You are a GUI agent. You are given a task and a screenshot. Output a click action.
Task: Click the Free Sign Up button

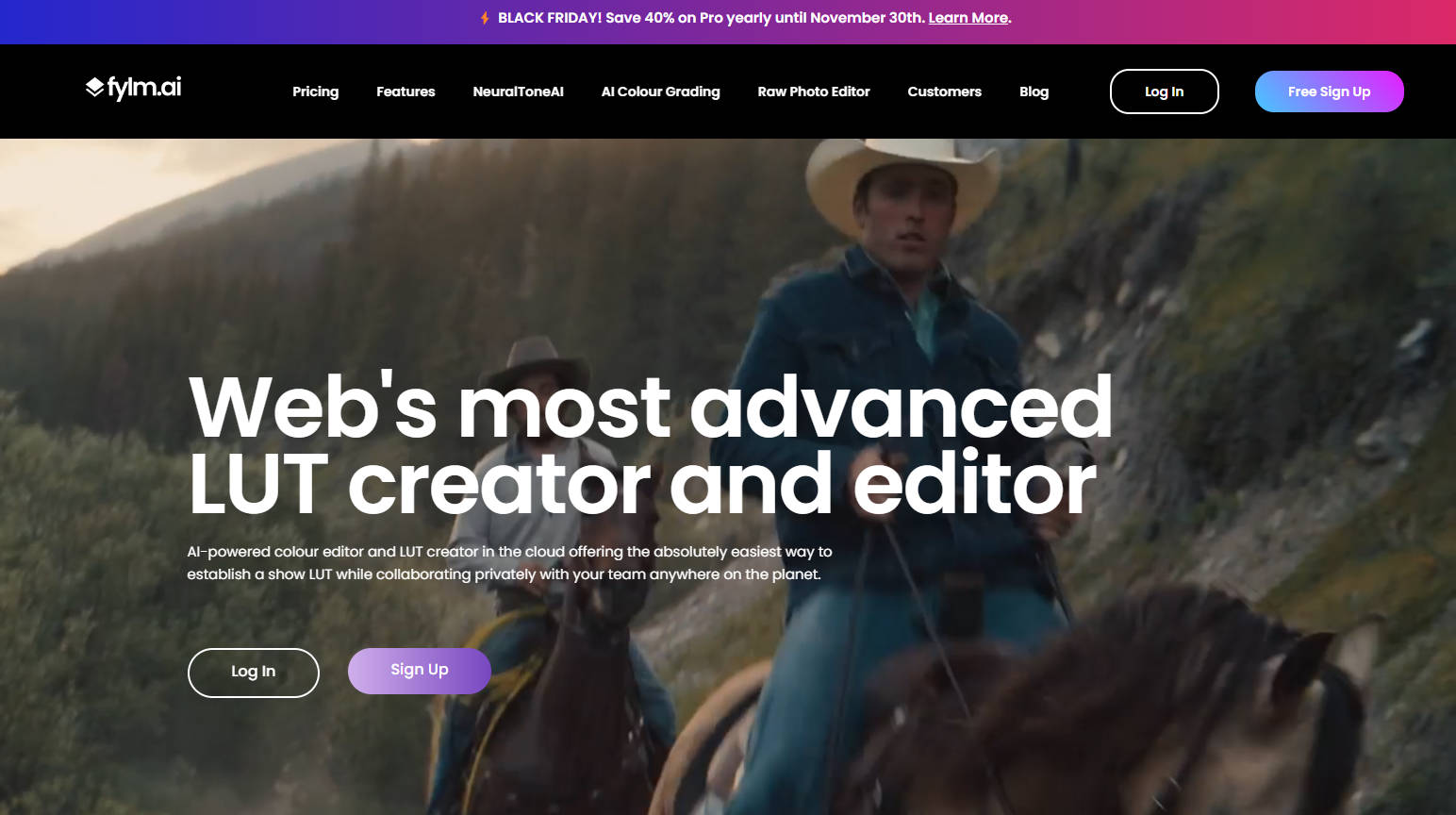coord(1329,91)
